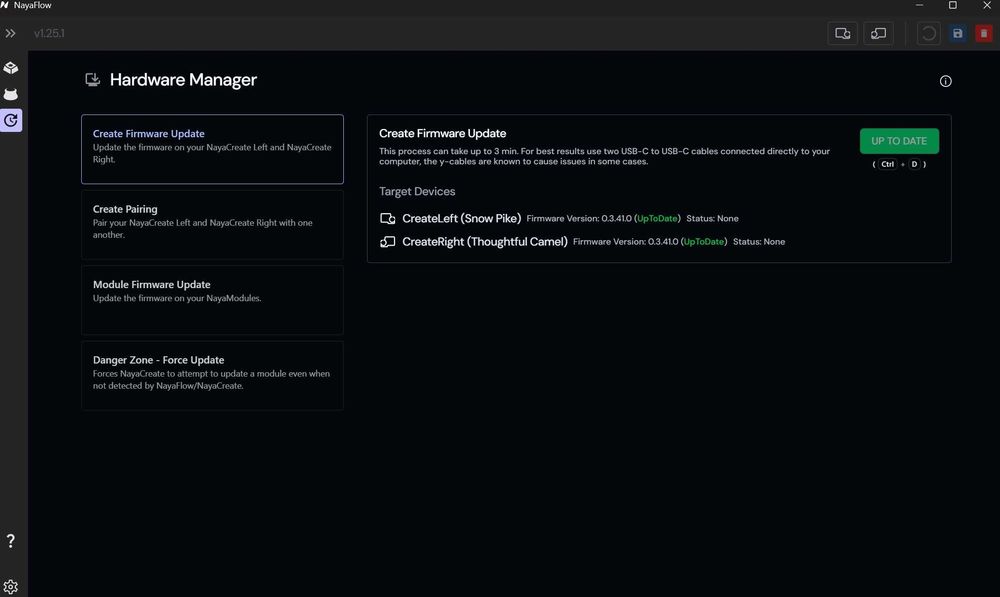Image resolution: width=1000 pixels, height=597 pixels.
Task: Select the Create Pairing card
Action: coord(212,225)
